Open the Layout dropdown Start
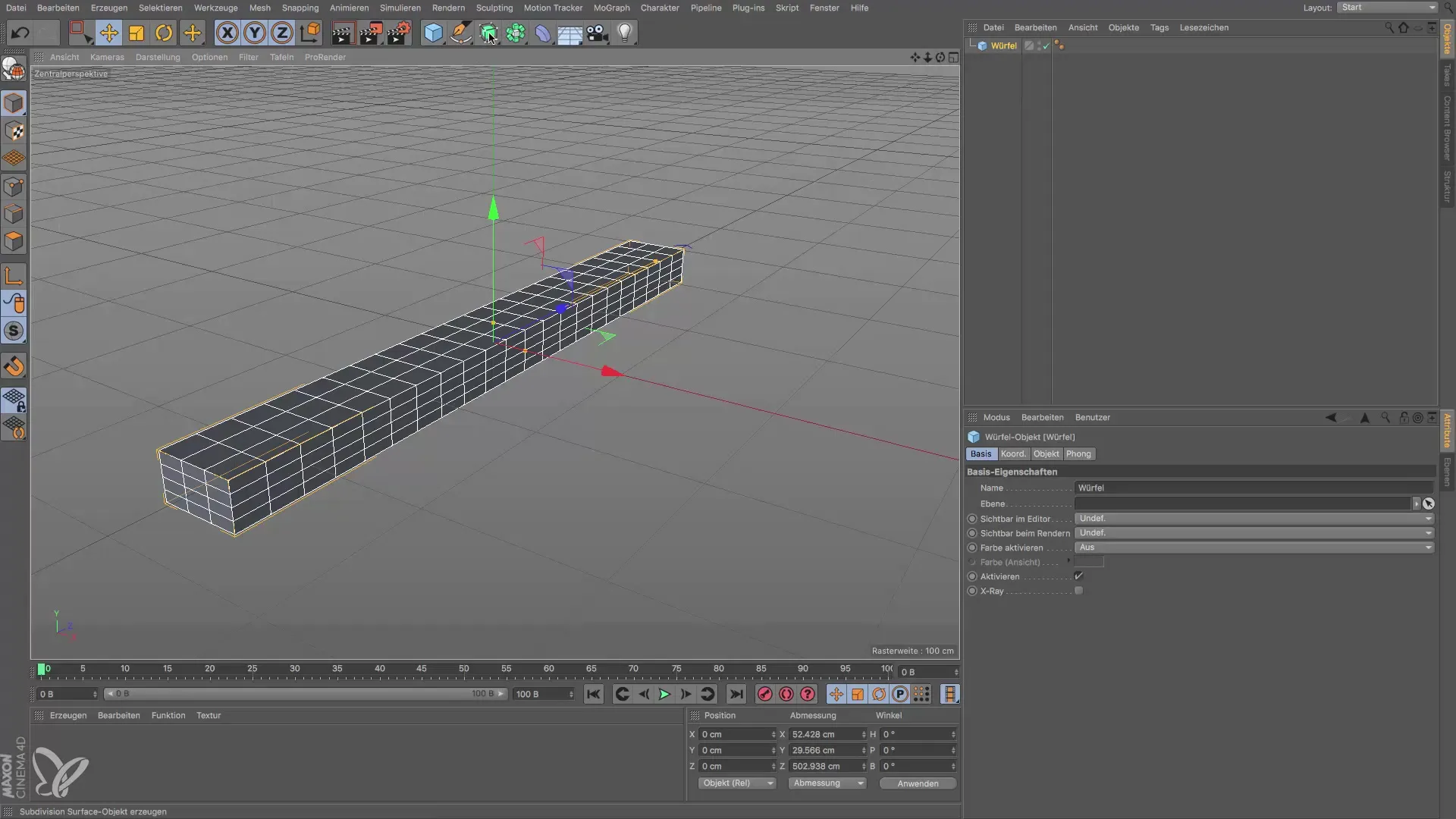The width and height of the screenshot is (1456, 819). tap(1387, 8)
